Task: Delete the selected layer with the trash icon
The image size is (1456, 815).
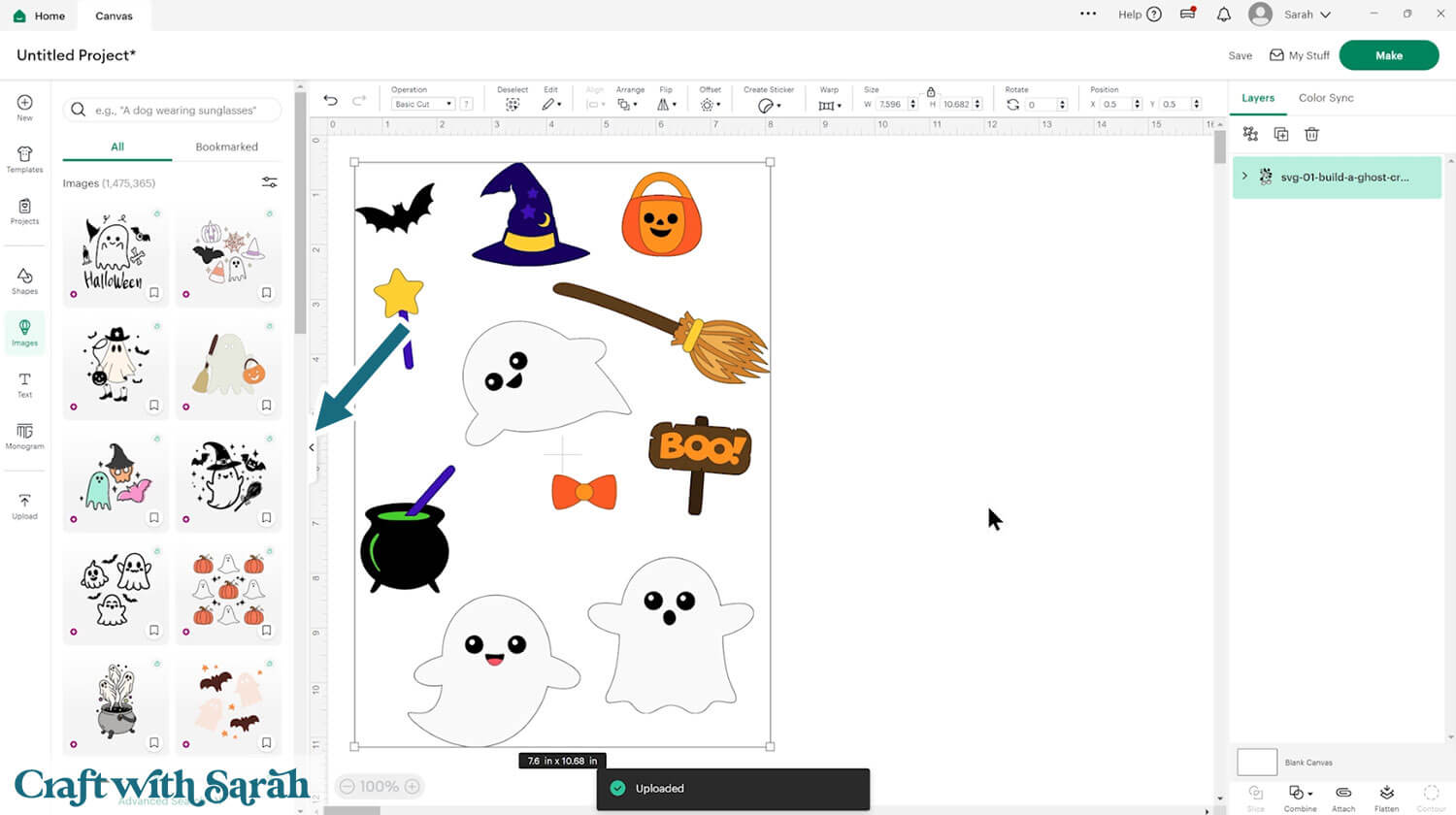Action: click(x=1311, y=134)
